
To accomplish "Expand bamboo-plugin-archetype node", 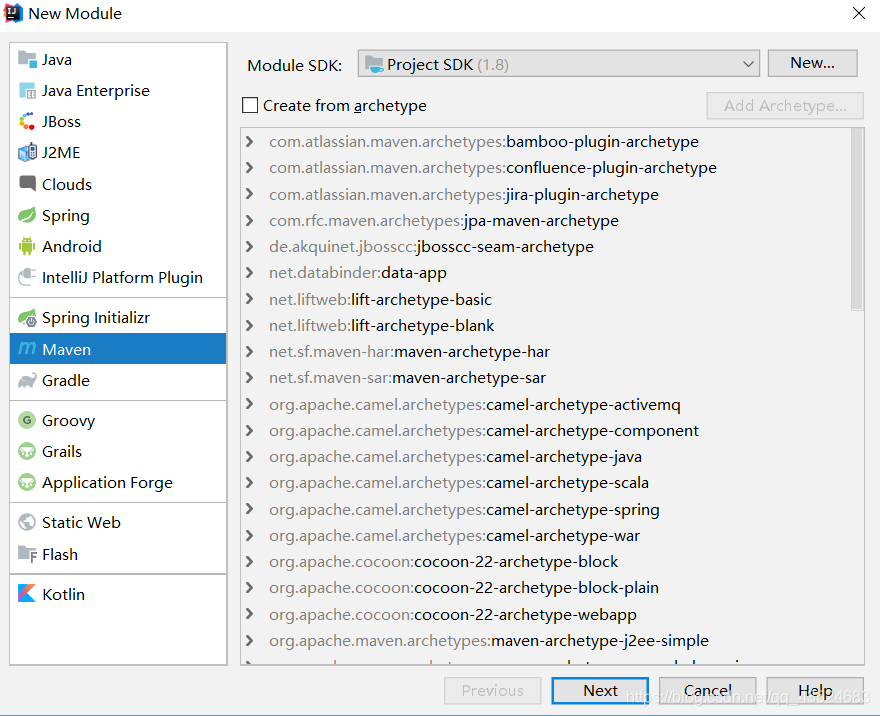I will (x=250, y=141).
